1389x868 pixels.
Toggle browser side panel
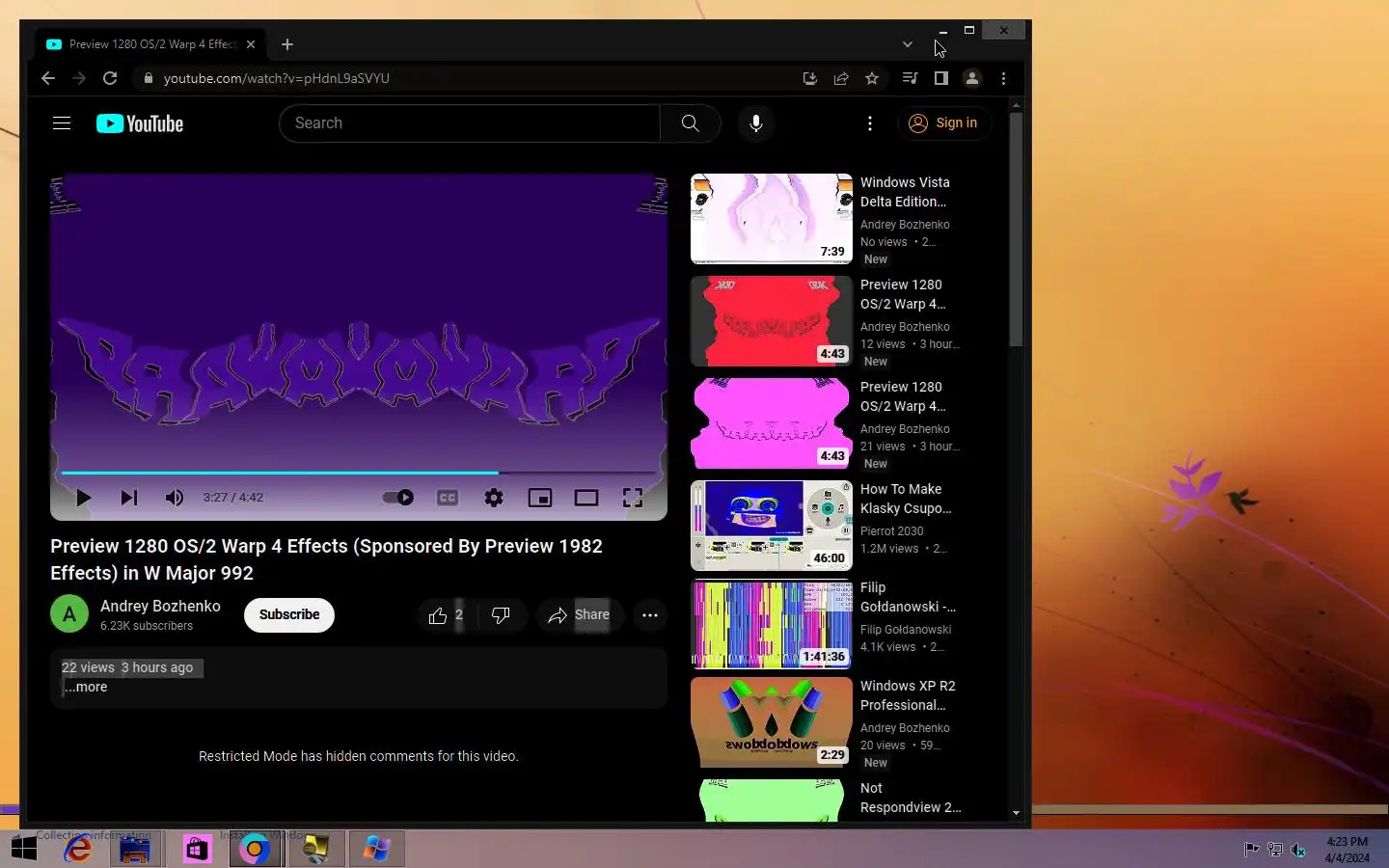[940, 78]
